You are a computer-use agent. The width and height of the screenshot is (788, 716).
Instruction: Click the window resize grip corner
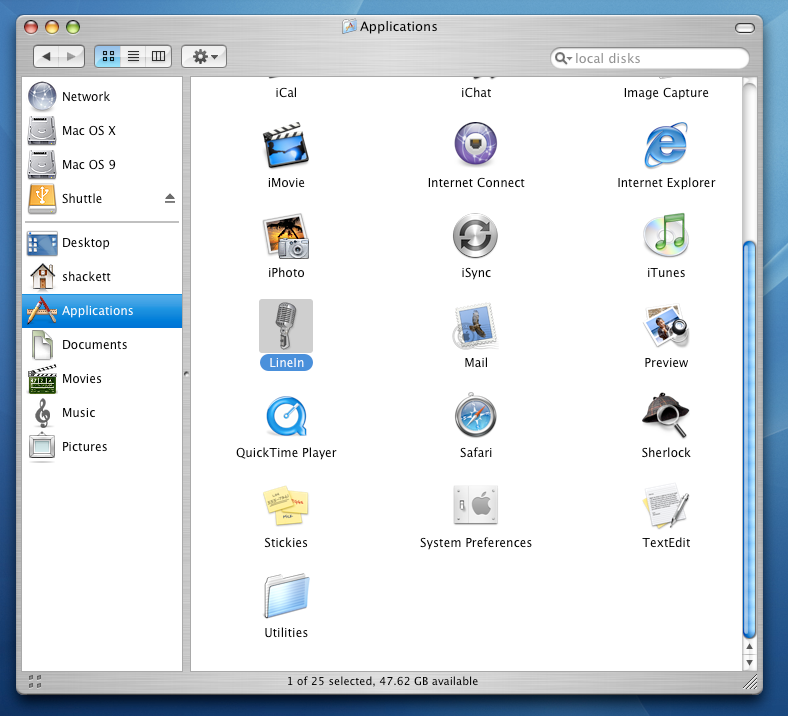(x=750, y=682)
